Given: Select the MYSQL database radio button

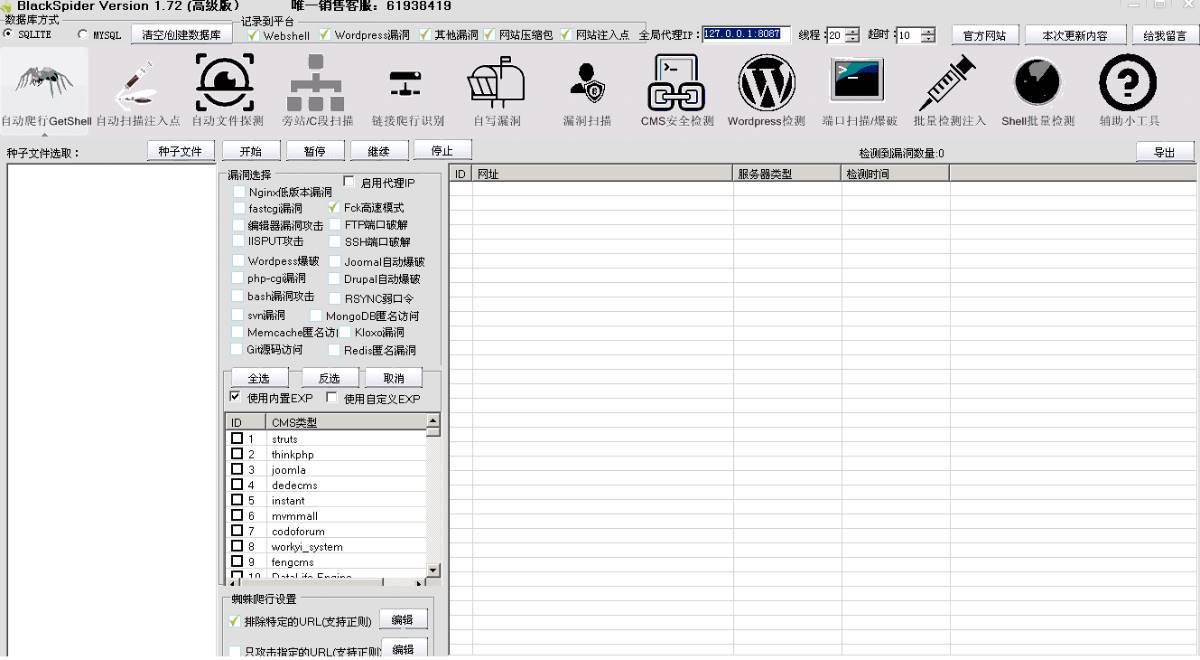Looking at the screenshot, I should pos(83,34).
